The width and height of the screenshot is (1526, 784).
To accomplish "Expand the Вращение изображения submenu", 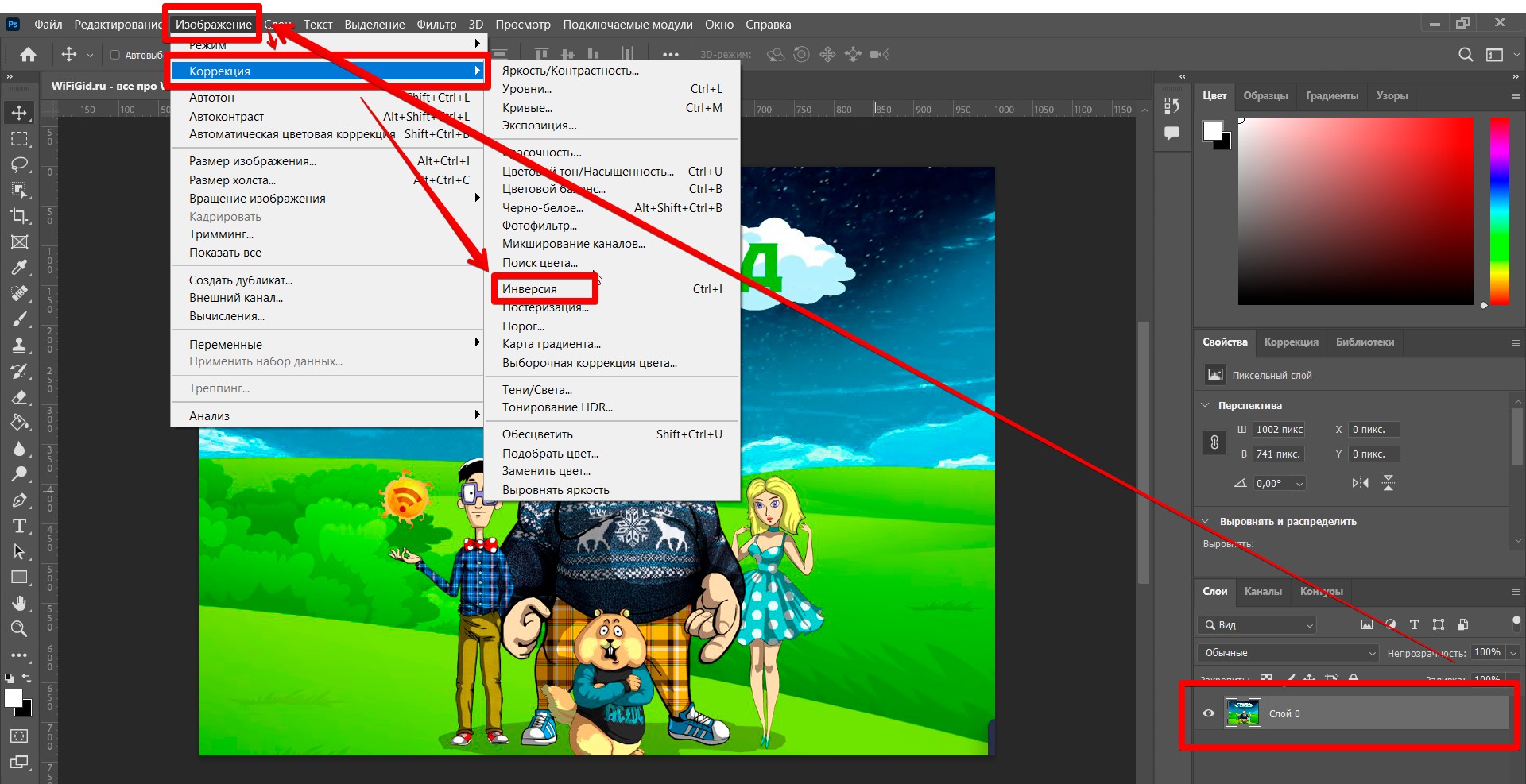I will click(x=327, y=199).
